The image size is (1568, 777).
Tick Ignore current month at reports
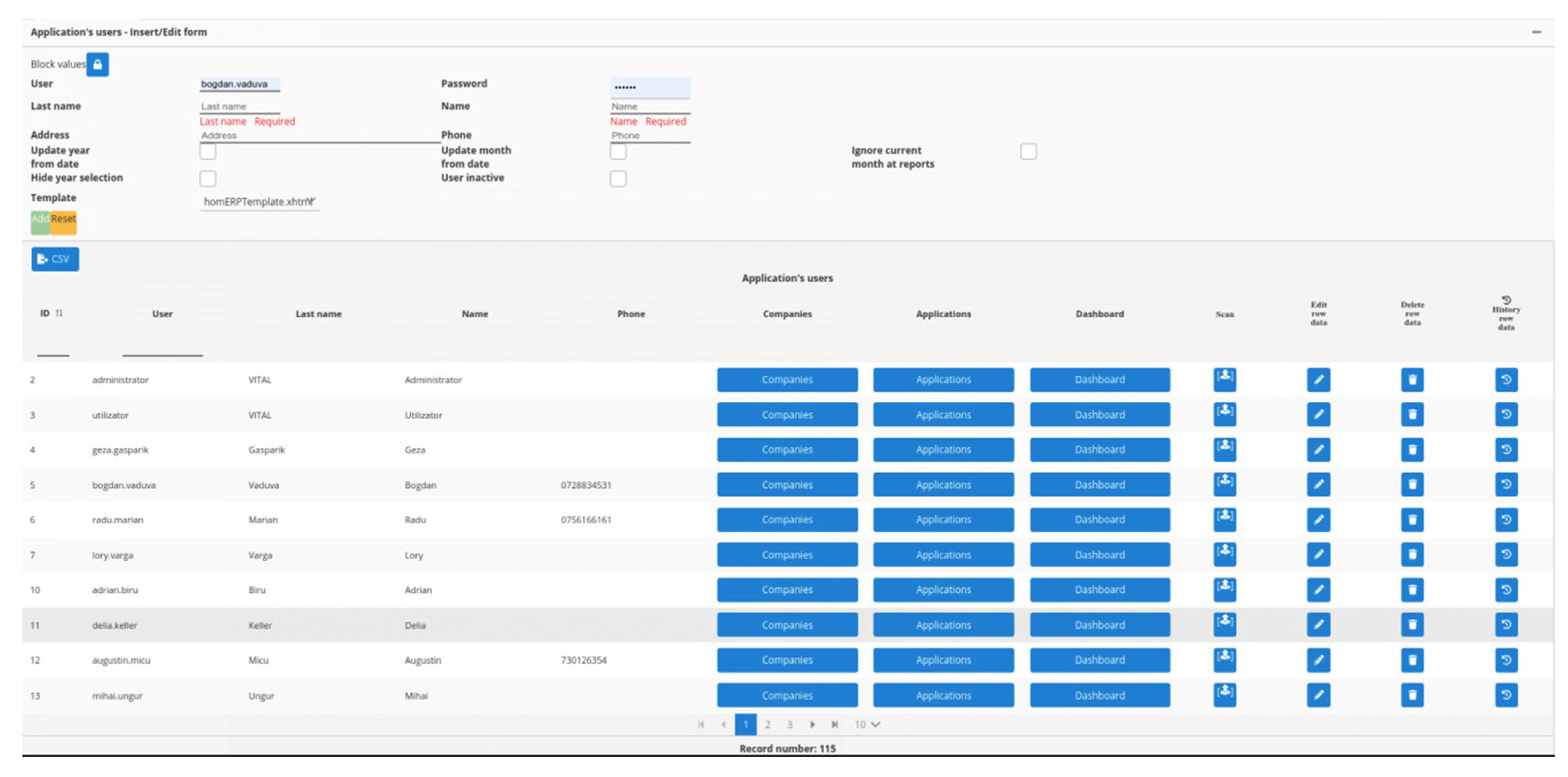tap(1028, 151)
